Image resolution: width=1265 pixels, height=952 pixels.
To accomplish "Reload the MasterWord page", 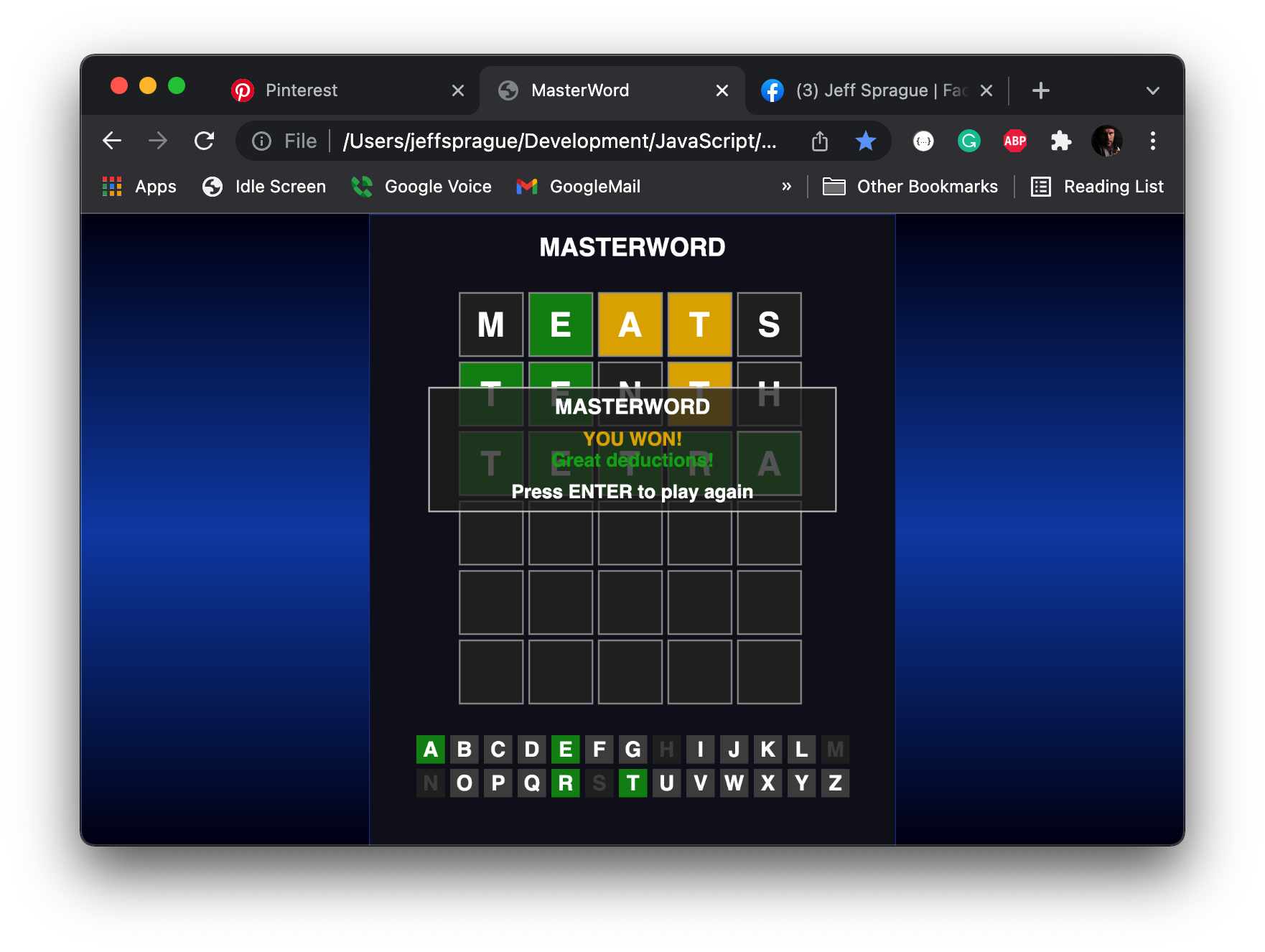I will 205,141.
